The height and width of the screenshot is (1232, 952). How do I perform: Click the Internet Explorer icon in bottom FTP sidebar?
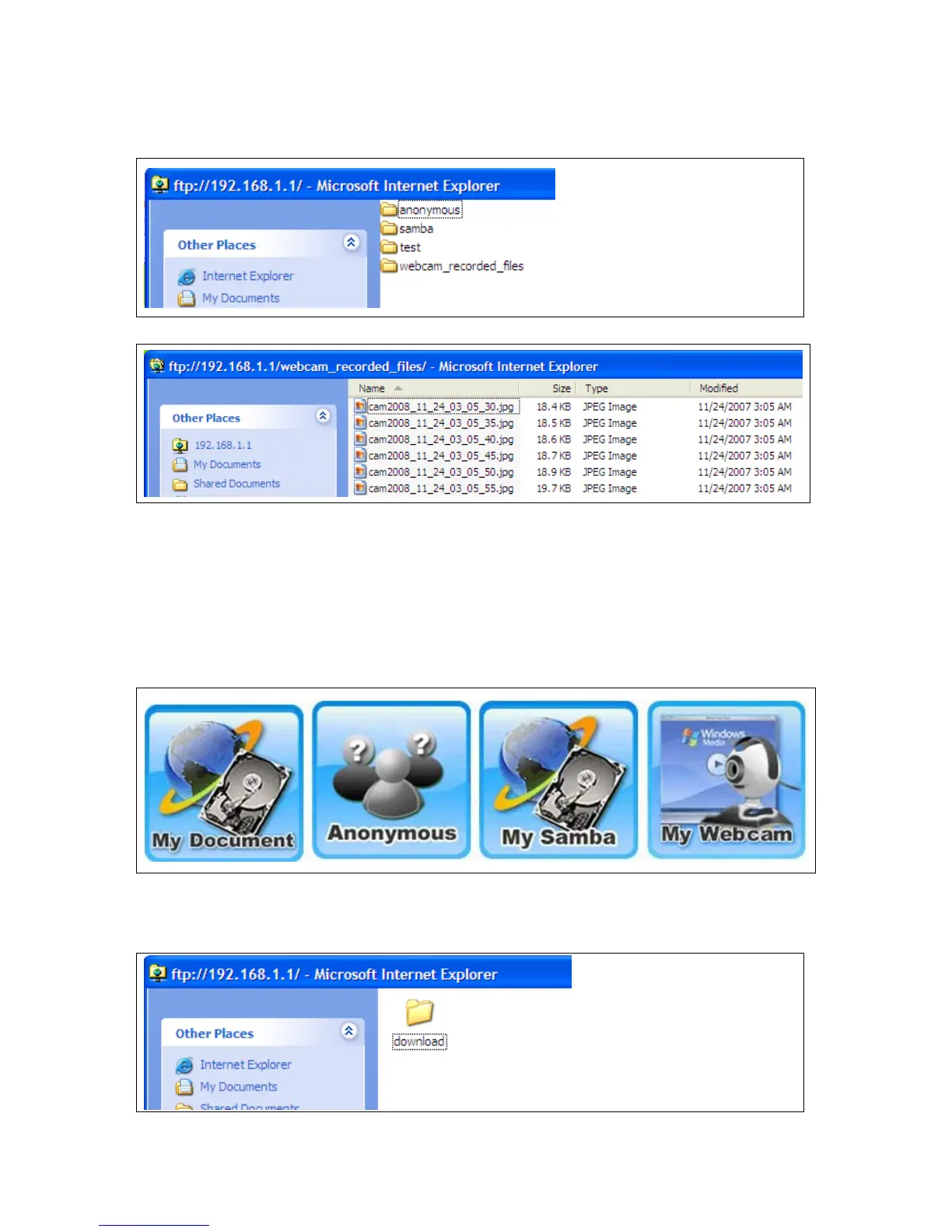coord(184,1066)
